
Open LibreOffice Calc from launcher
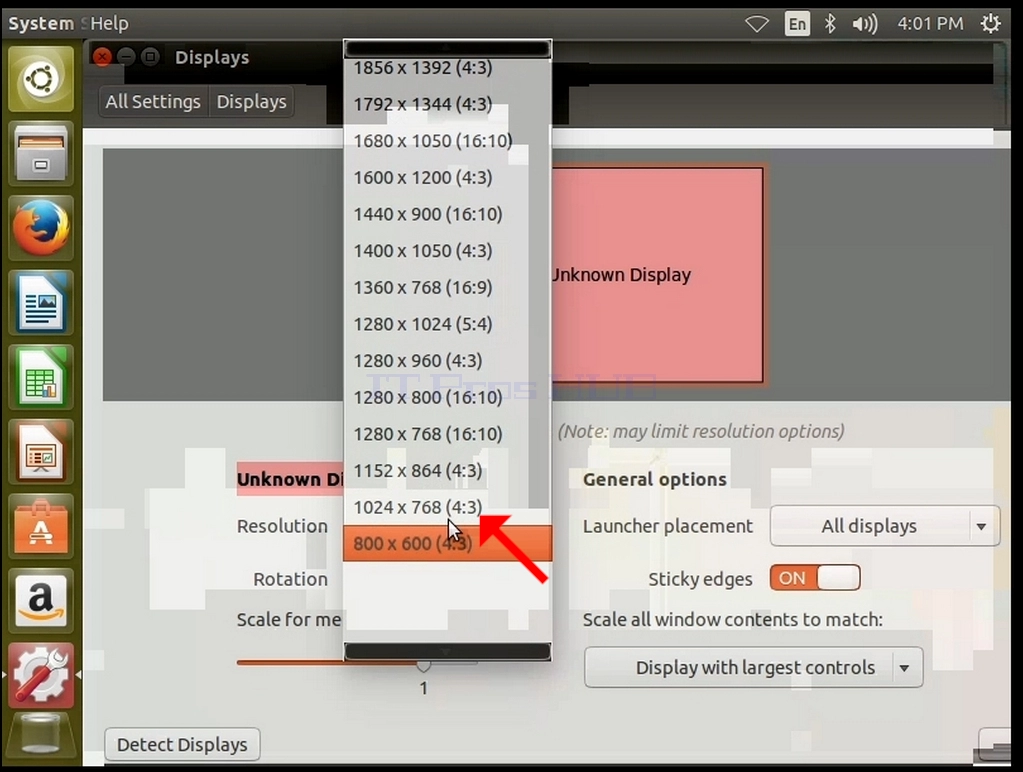[41, 377]
